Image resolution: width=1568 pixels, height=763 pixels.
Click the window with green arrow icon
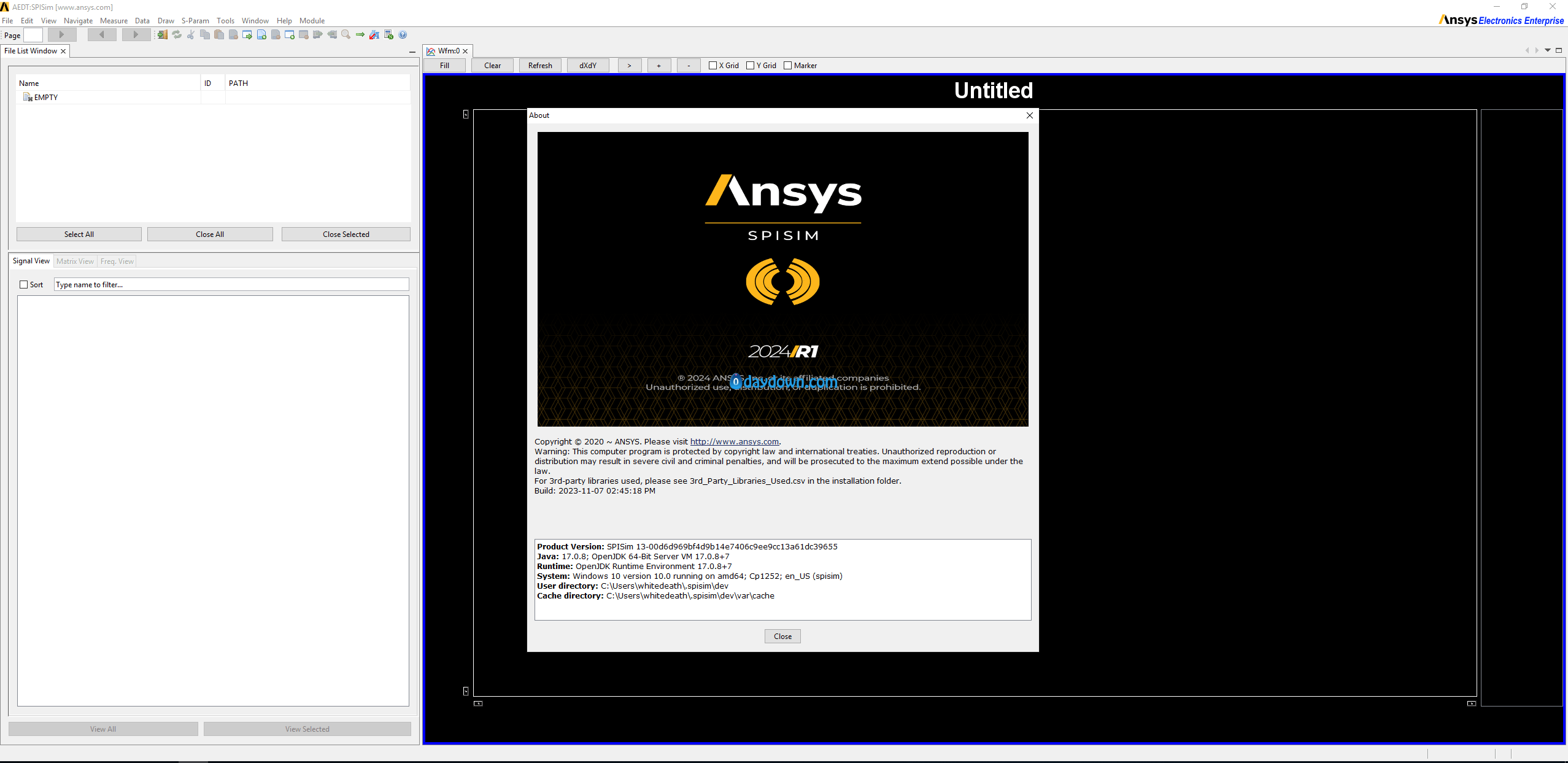247,35
